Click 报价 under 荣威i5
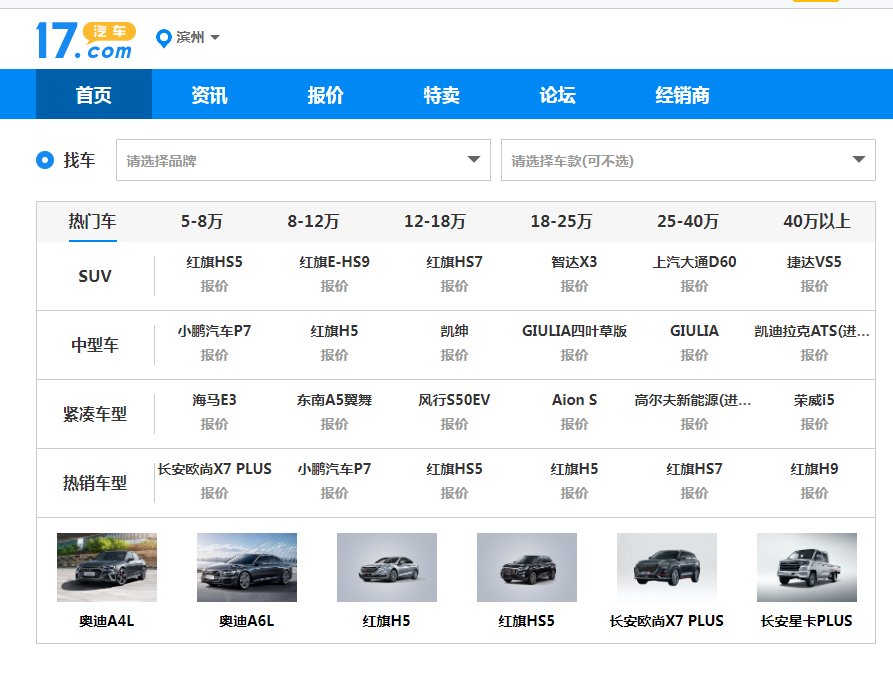 click(814, 424)
